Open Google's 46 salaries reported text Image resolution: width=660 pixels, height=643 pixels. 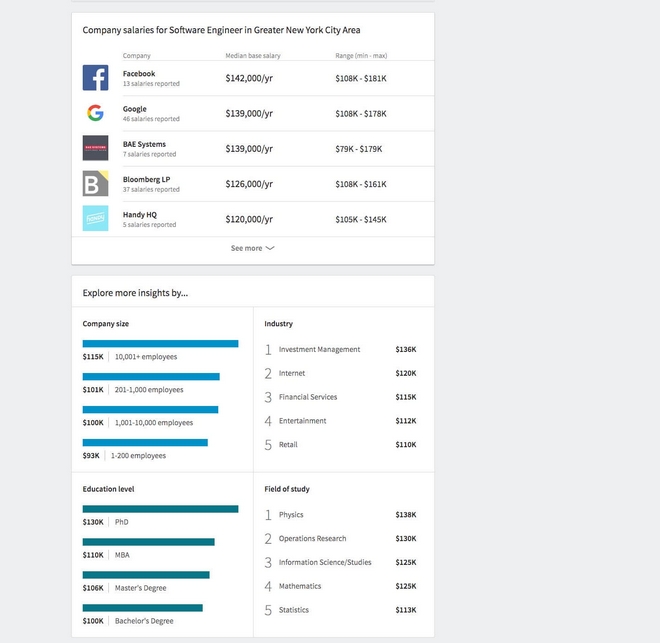click(x=151, y=119)
